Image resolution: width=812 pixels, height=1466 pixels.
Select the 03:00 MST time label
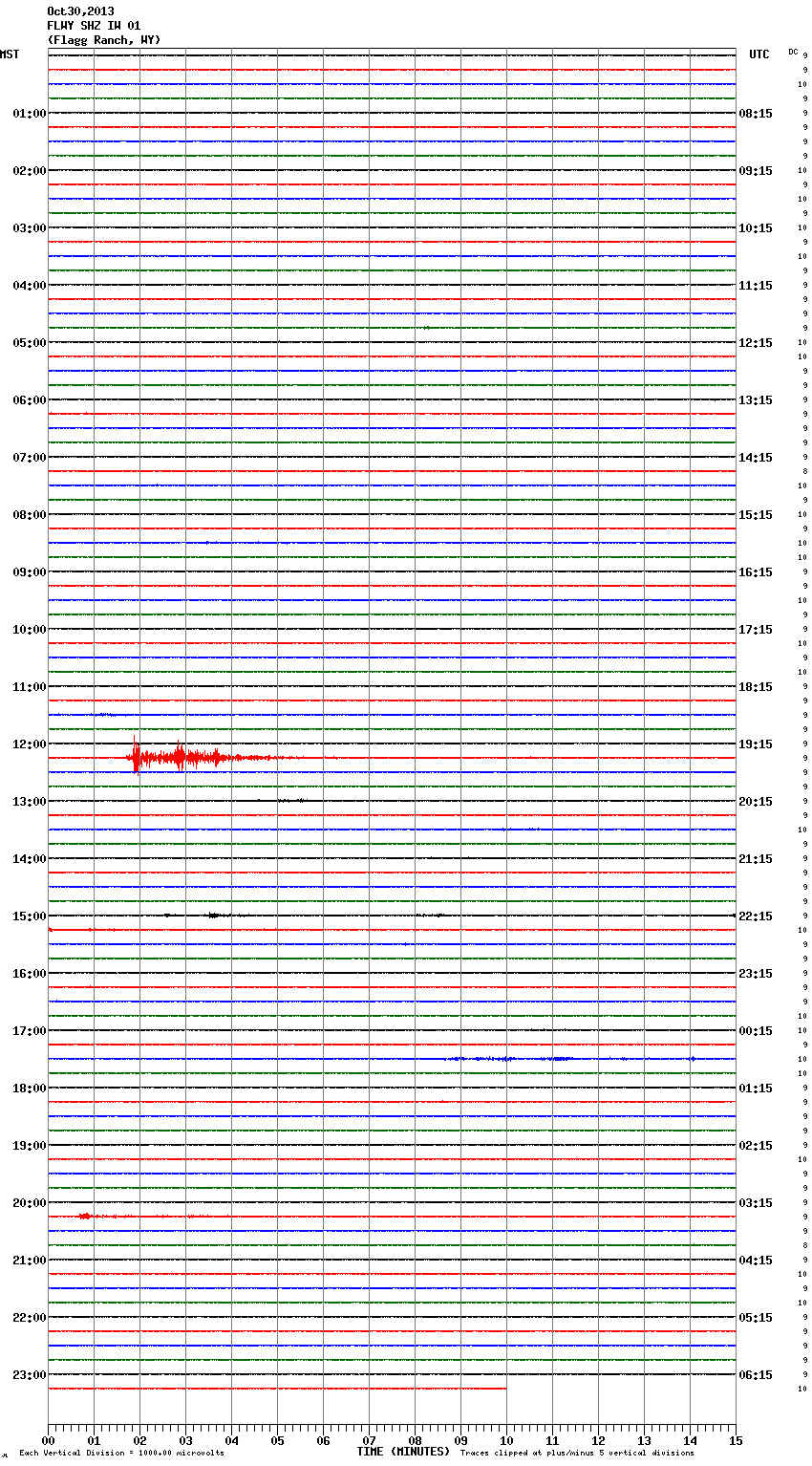[x=30, y=227]
